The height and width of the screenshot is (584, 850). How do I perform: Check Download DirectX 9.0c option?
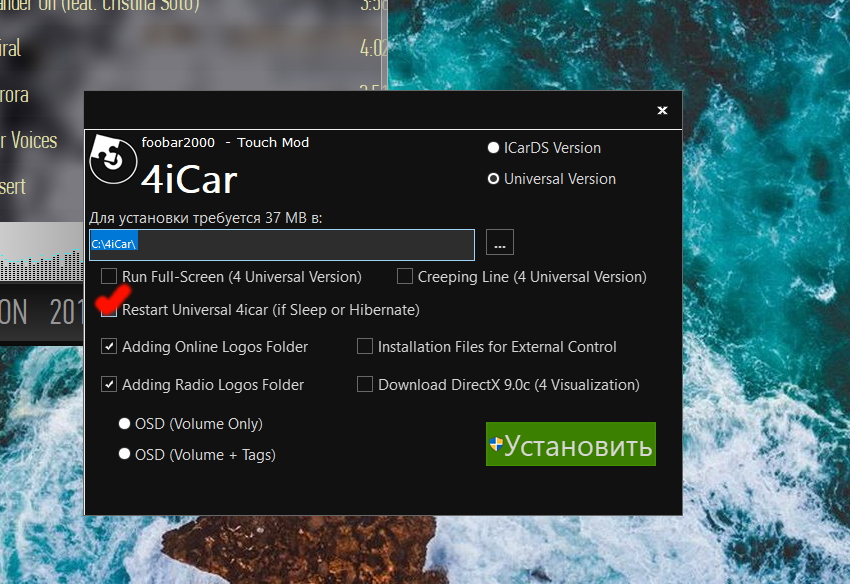pyautogui.click(x=365, y=384)
